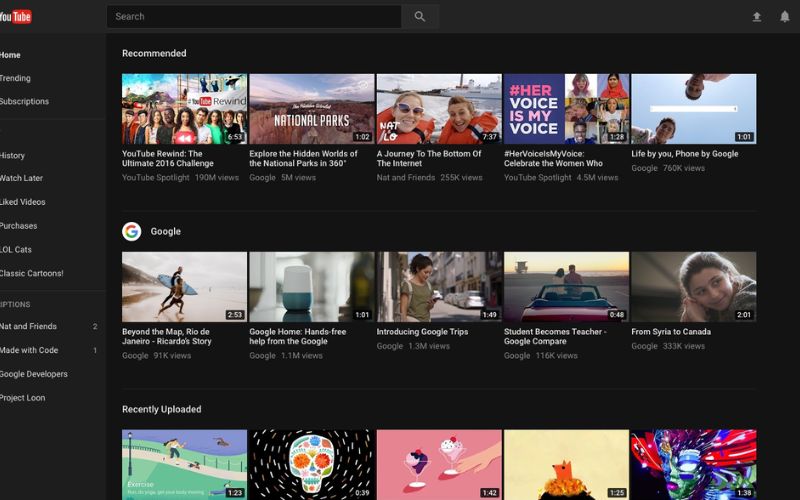The image size is (800, 500).
Task: Click title 'Student Becomes Teacher - Google Compare'
Action: coord(555,336)
